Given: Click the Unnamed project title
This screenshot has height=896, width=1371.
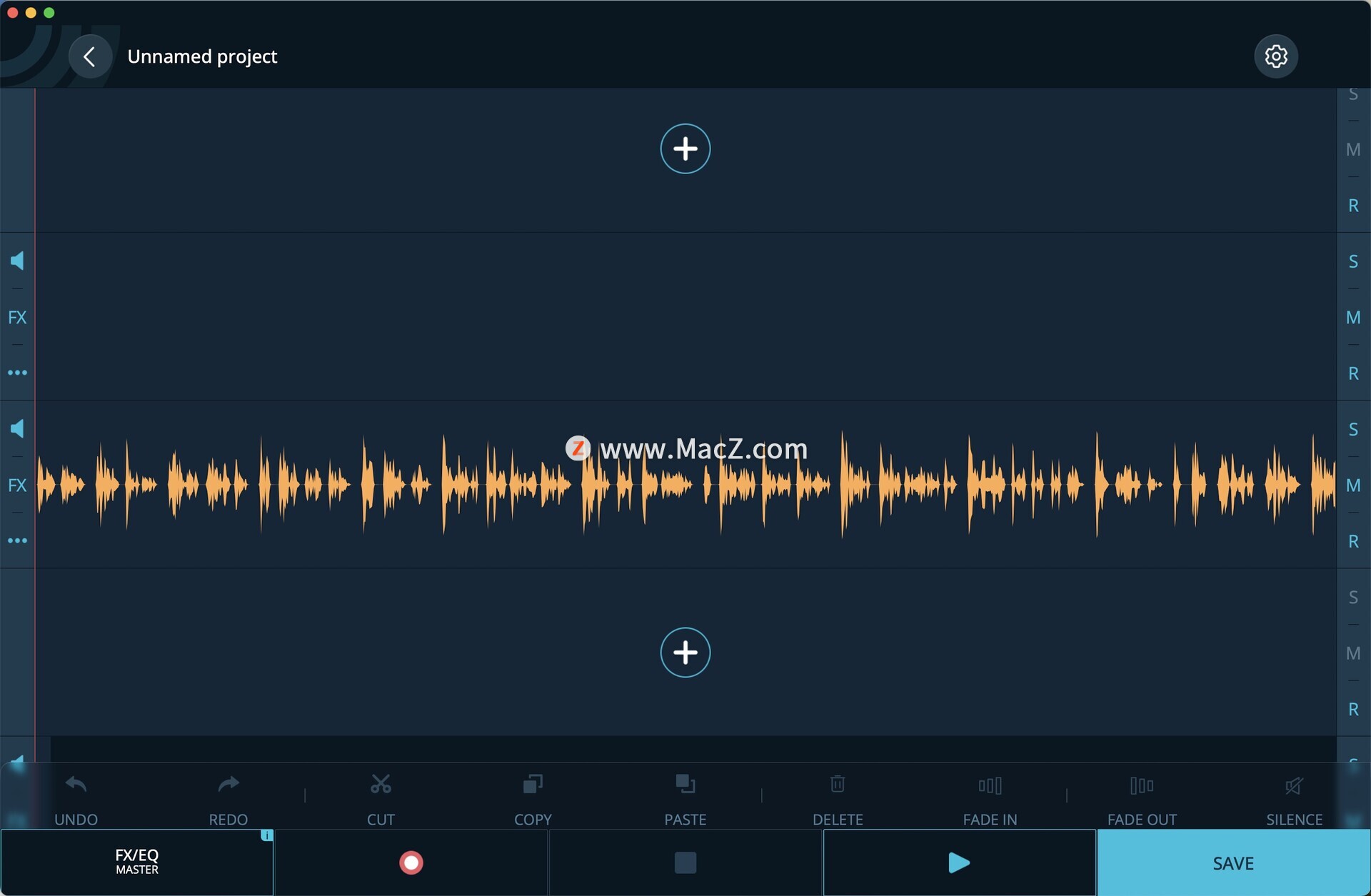Looking at the screenshot, I should pos(202,56).
